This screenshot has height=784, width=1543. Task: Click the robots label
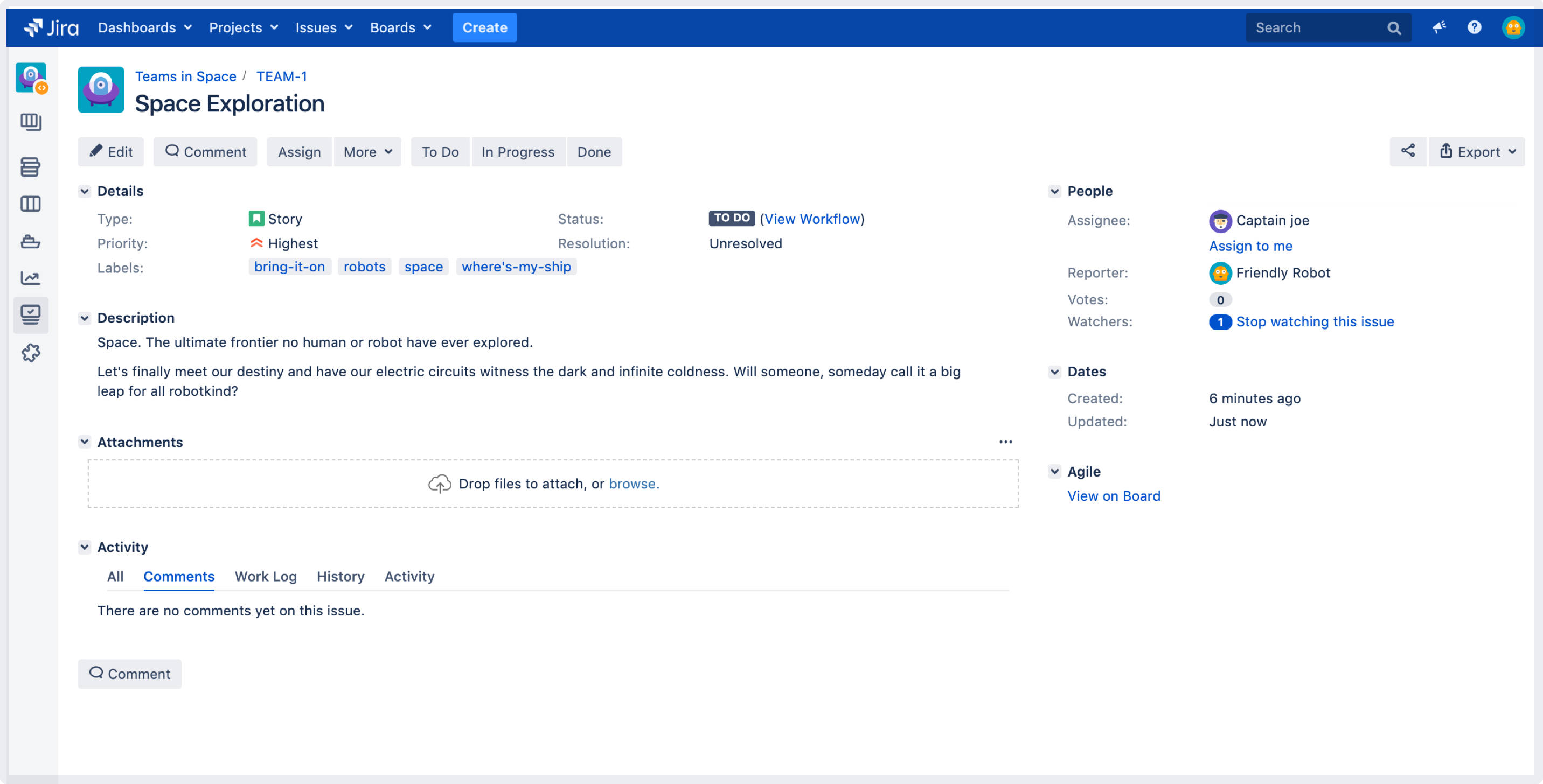pyautogui.click(x=365, y=267)
